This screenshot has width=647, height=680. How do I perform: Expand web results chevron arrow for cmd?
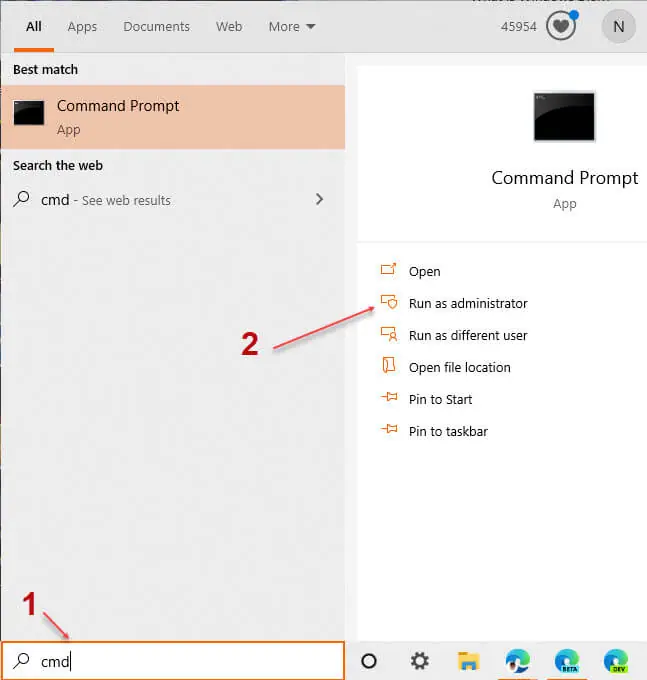point(320,199)
